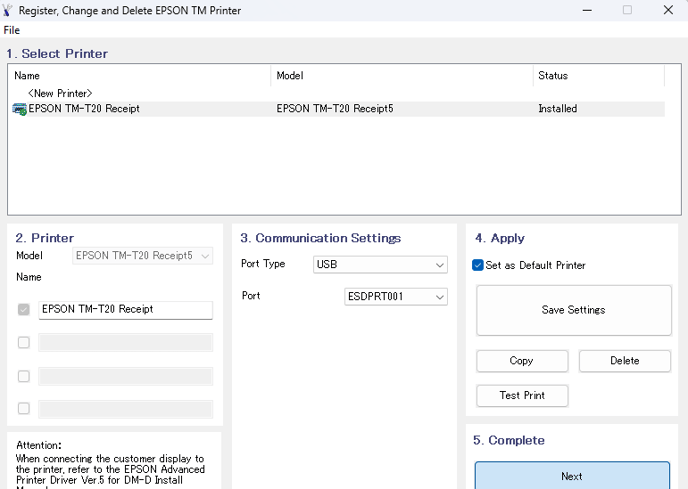The height and width of the screenshot is (489, 688).
Task: Select the EPSON TM-T20 Receipt printer row
Action: pos(338,109)
